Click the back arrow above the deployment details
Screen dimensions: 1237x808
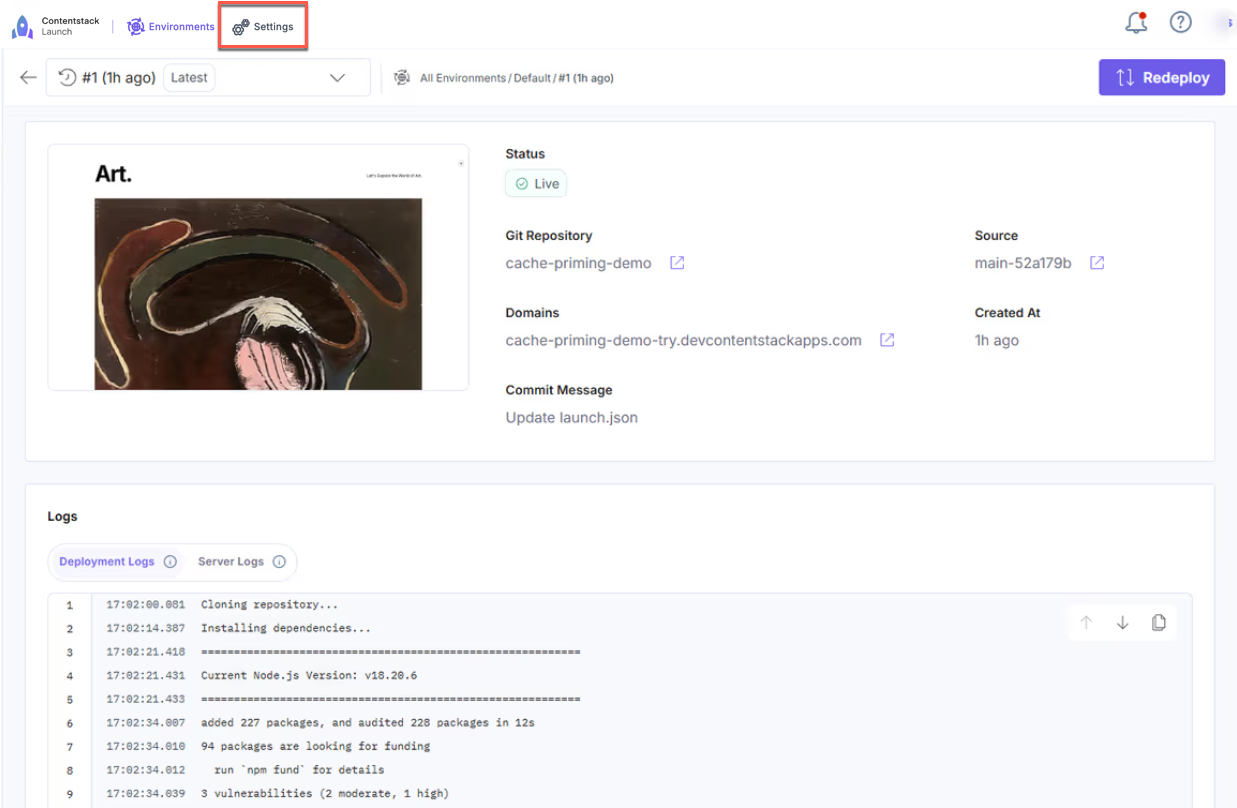[27, 76]
